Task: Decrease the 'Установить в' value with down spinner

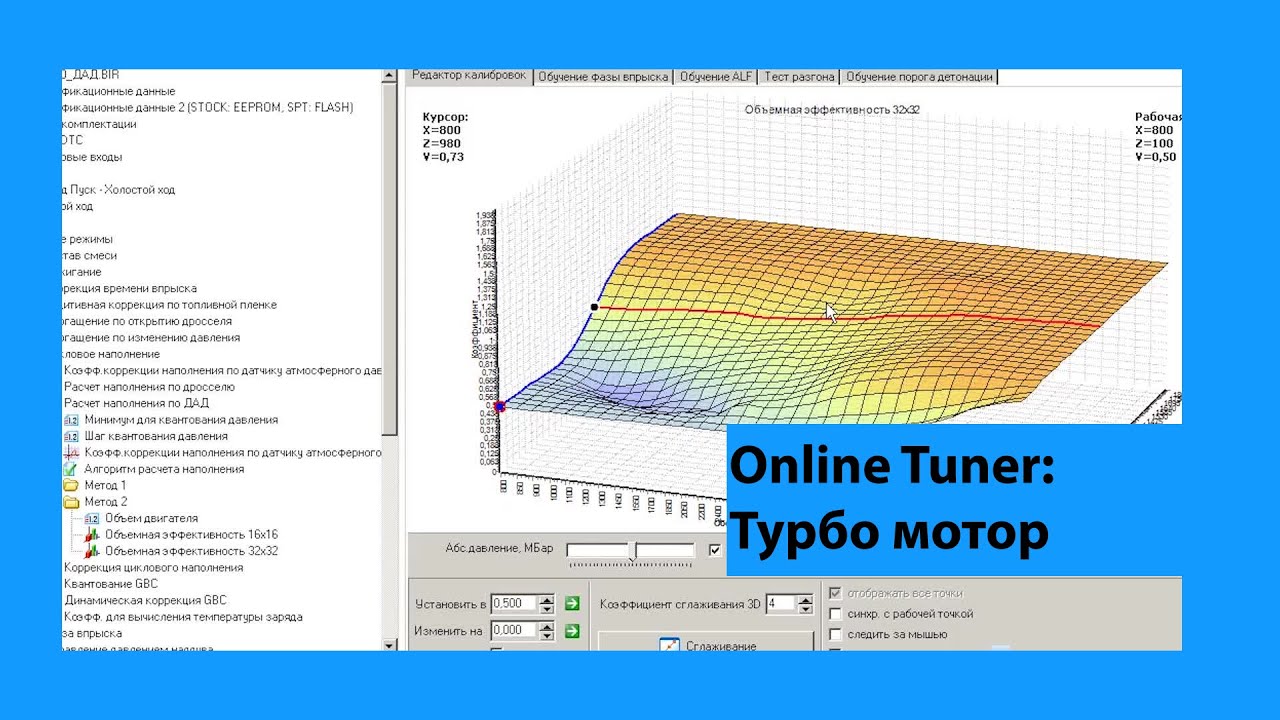Action: coord(546,608)
